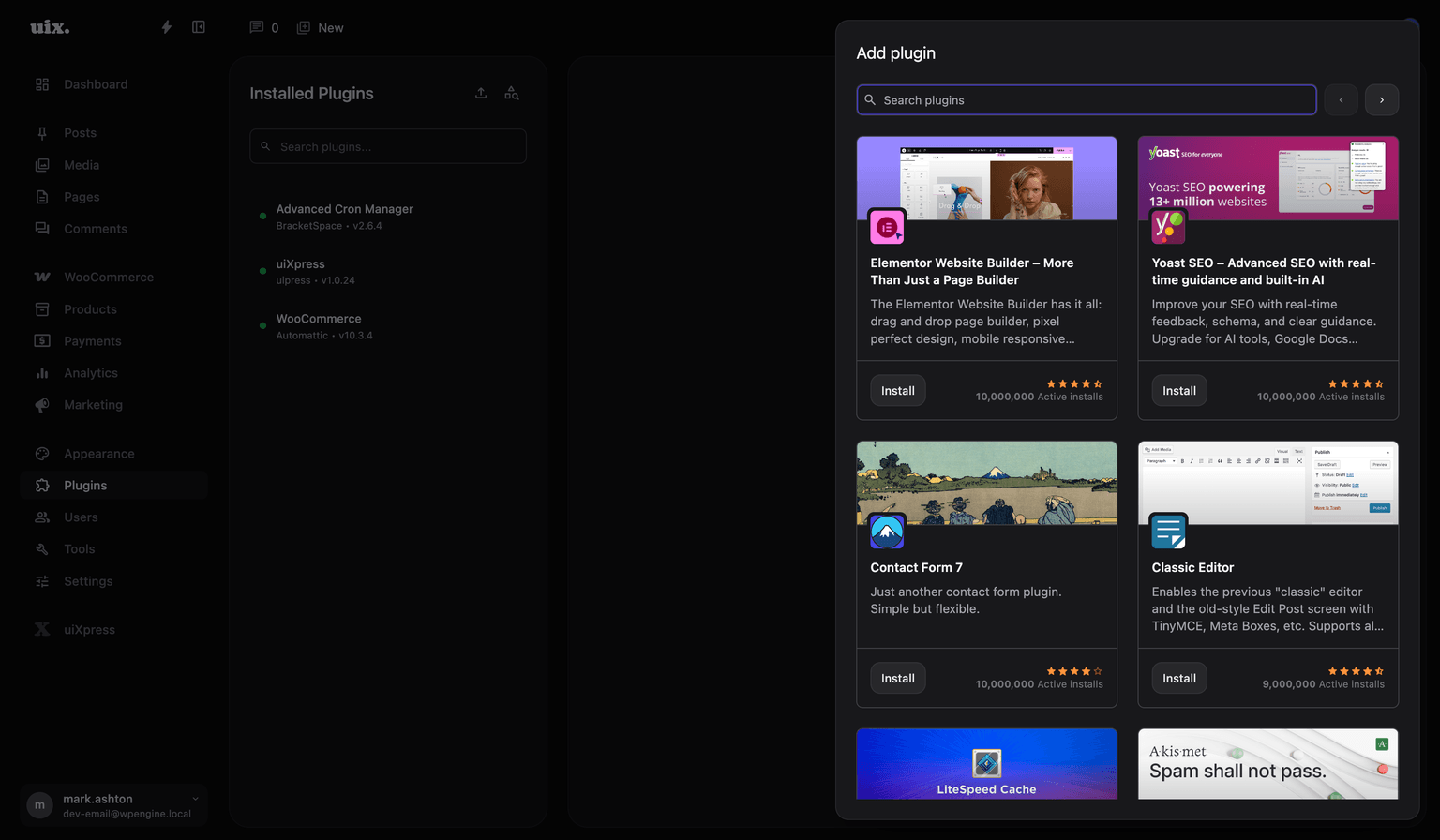Click the Elementor plugin logo icon
This screenshot has width=1440, height=840.
pyautogui.click(x=887, y=227)
